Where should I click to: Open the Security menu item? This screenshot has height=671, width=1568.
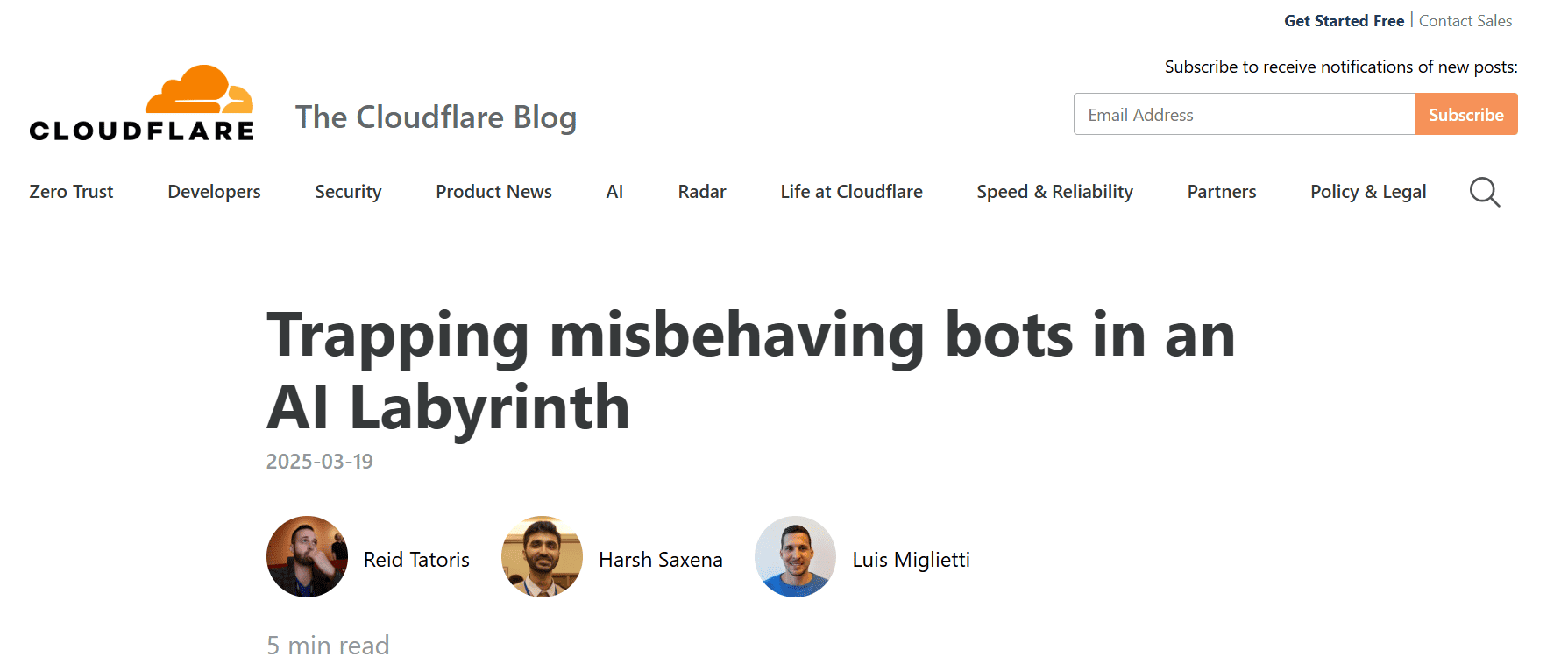pyautogui.click(x=348, y=191)
